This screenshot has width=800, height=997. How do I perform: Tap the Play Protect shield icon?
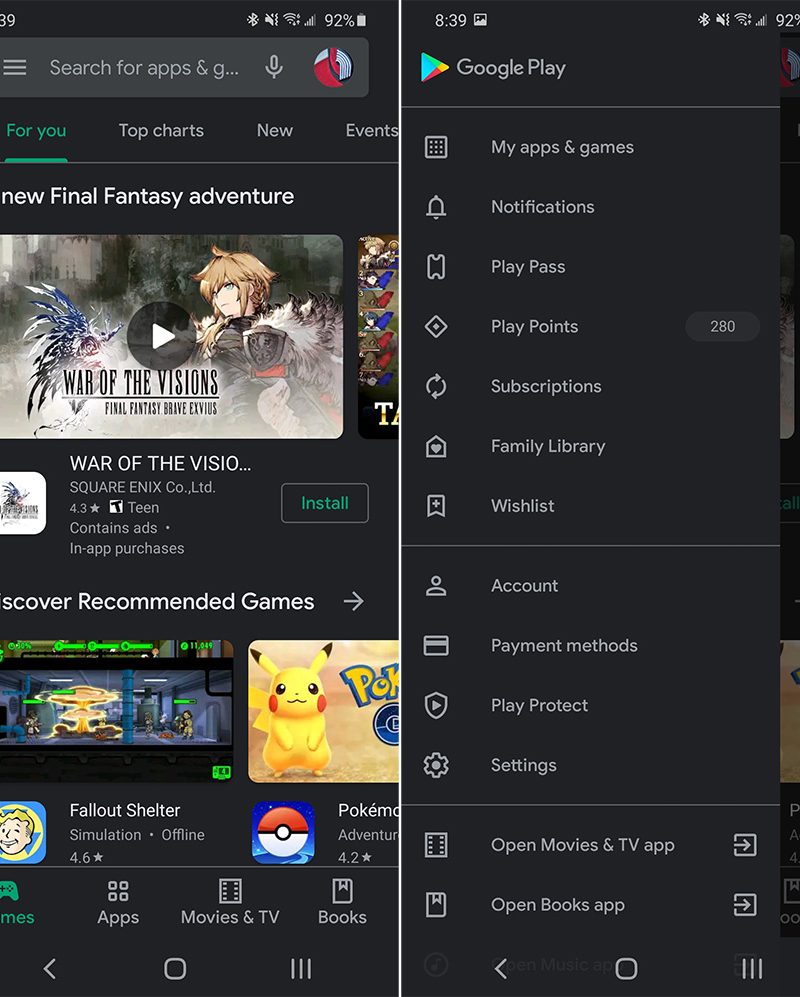point(436,706)
